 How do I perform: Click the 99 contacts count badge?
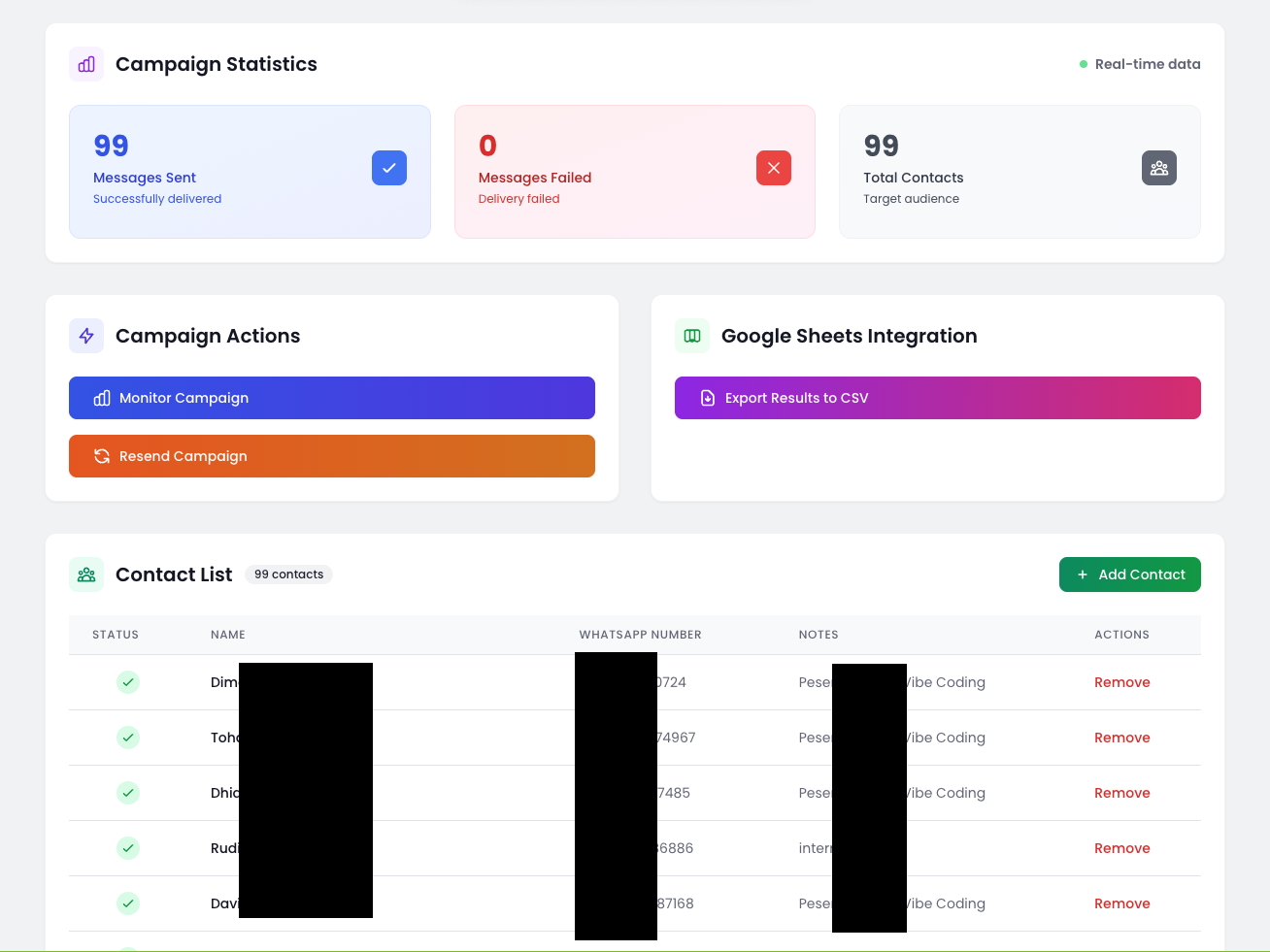coord(288,574)
